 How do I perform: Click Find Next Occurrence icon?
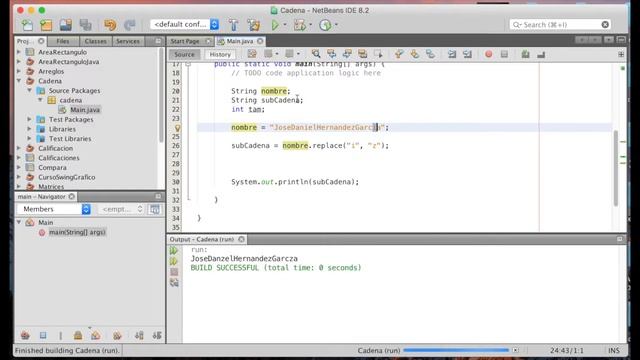(x=347, y=54)
